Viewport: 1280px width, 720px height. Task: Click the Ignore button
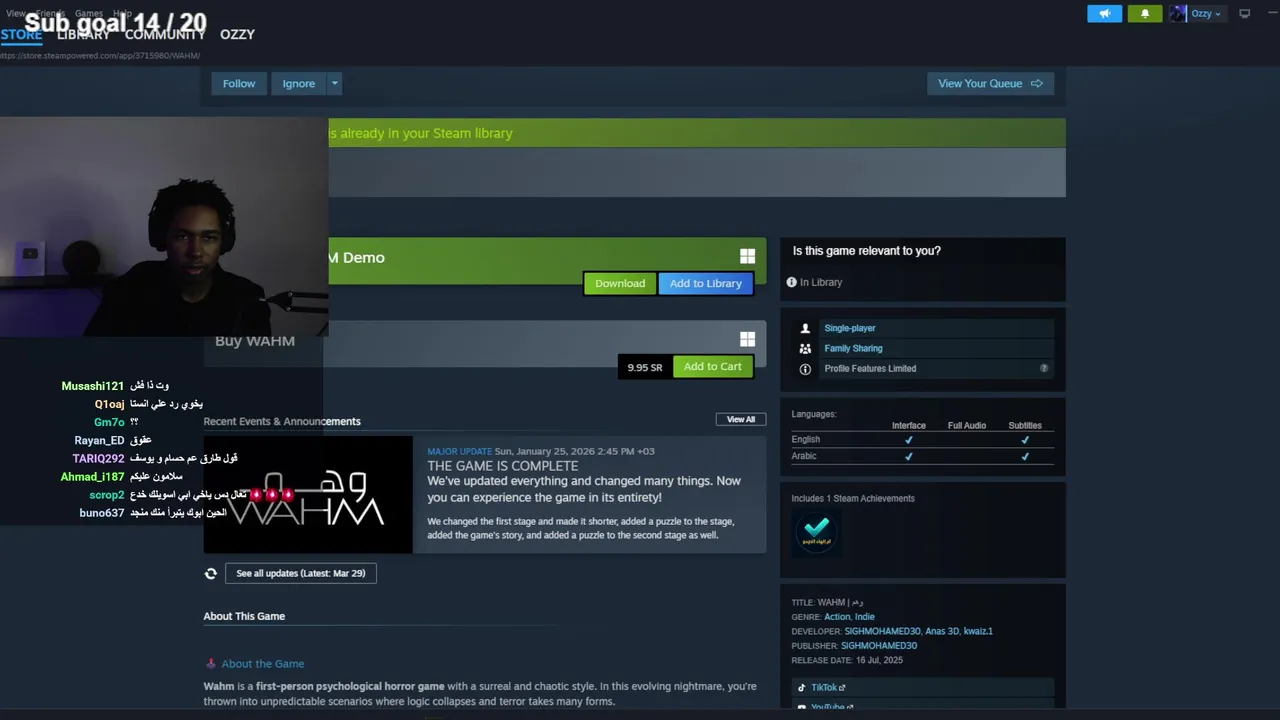point(298,83)
